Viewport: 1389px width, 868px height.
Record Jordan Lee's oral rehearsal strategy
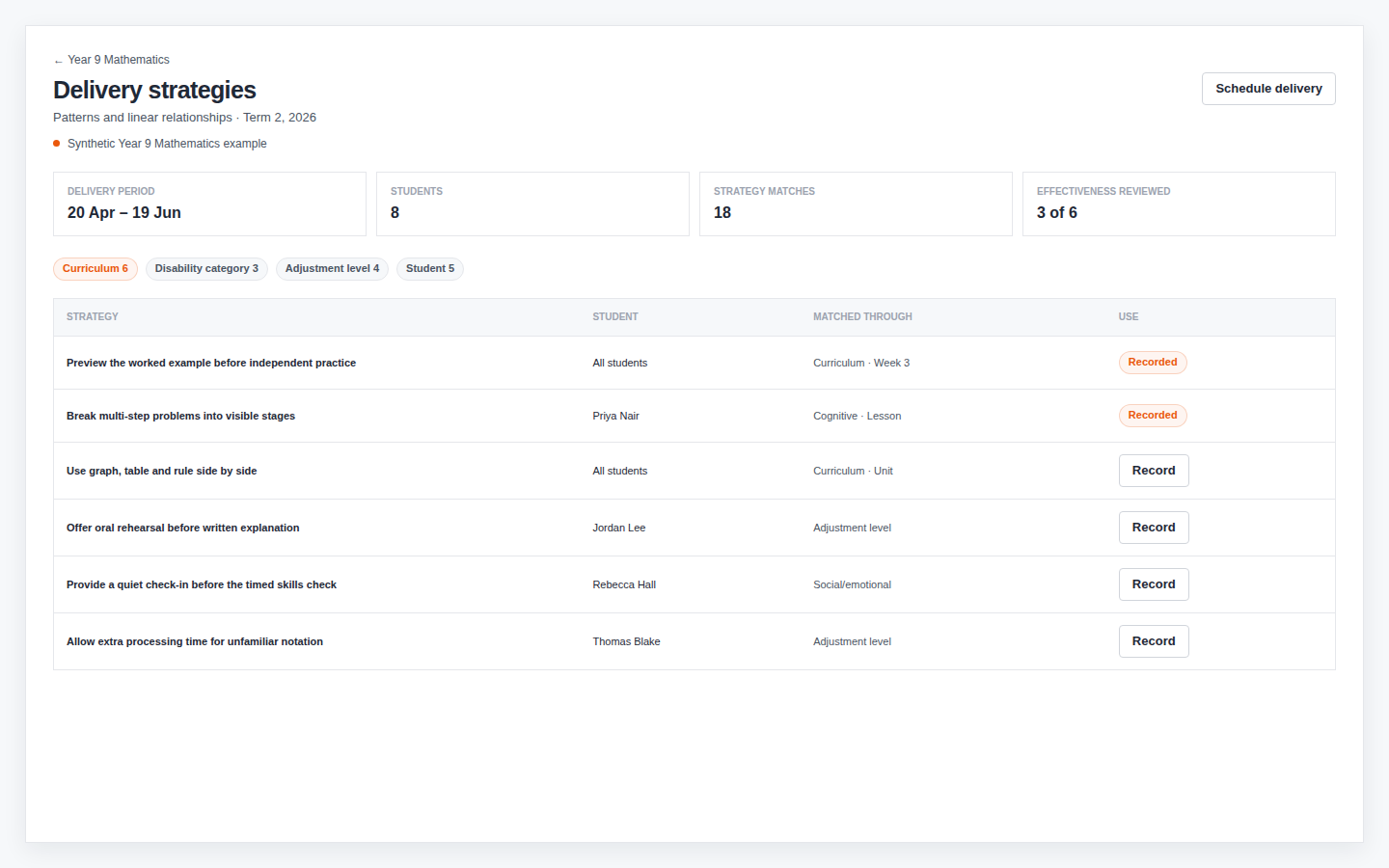point(1154,528)
